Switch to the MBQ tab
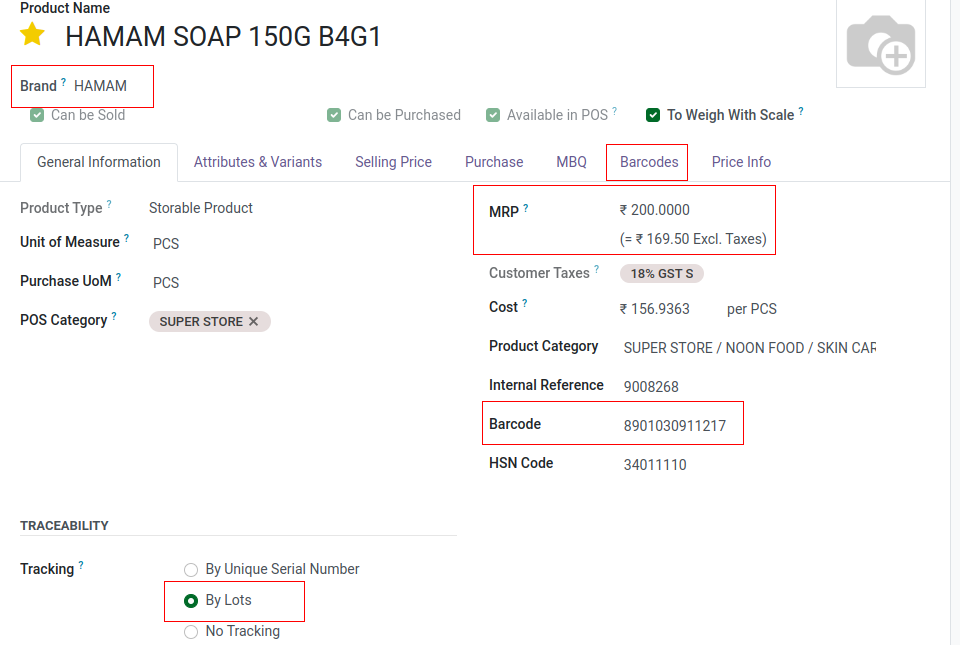Viewport: 960px width, 645px height. tap(571, 162)
